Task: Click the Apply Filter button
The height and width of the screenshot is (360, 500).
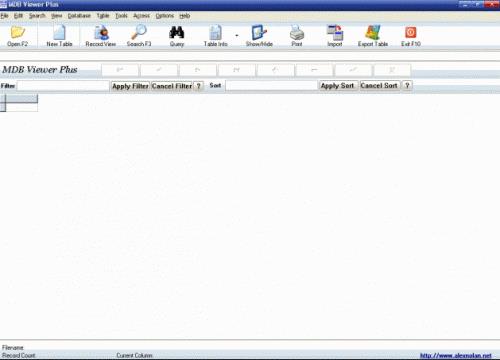Action: (130, 86)
